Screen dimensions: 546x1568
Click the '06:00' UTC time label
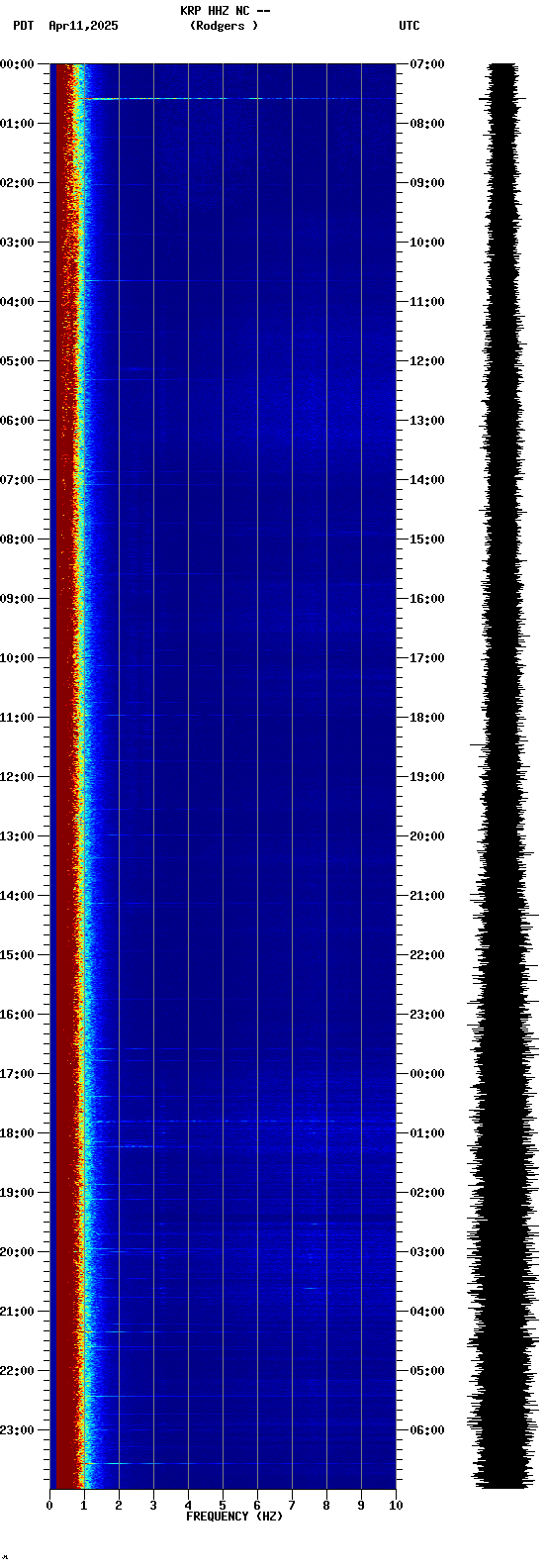coord(427,1430)
